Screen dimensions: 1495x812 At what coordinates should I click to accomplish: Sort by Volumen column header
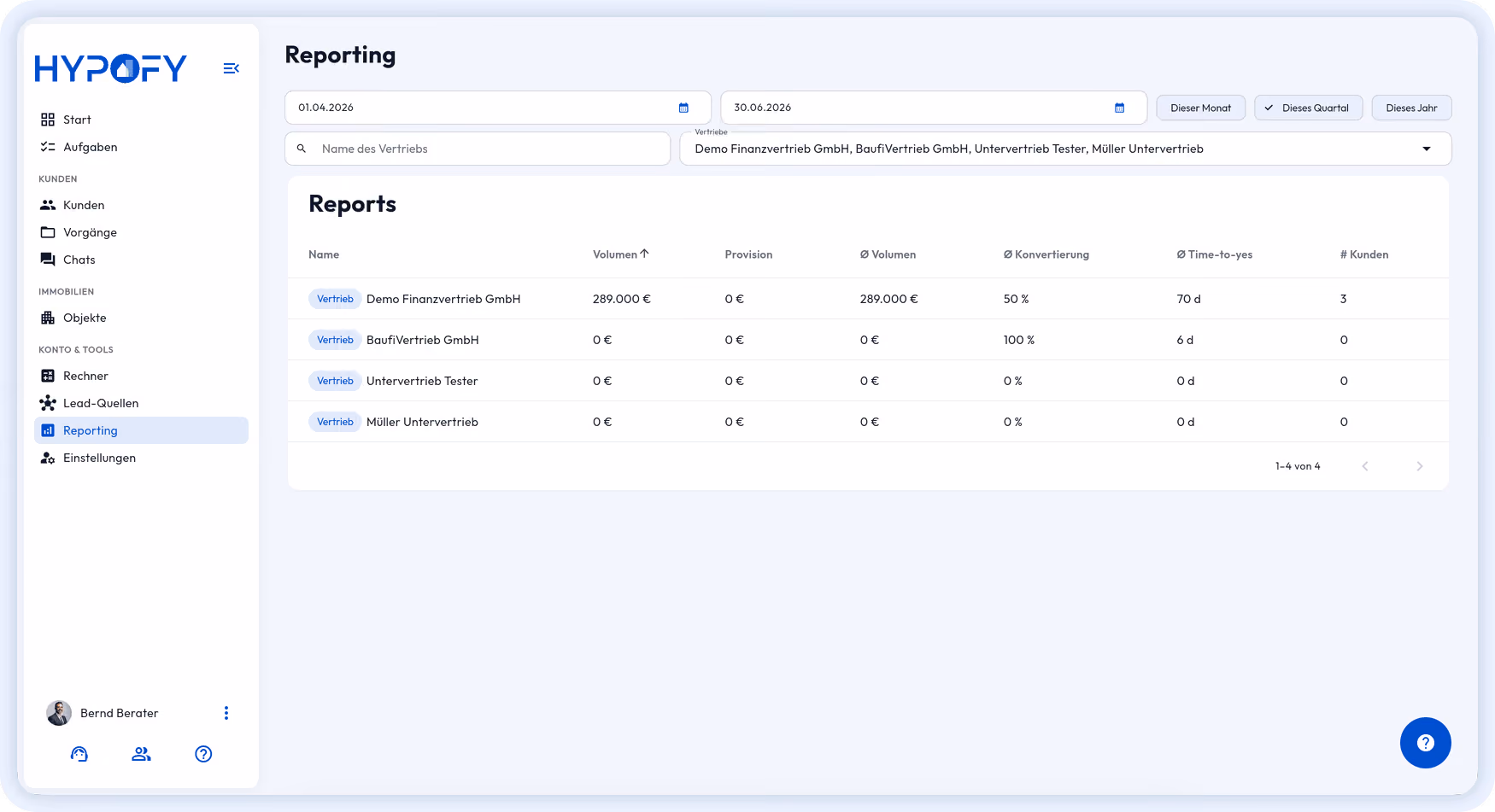pyautogui.click(x=615, y=254)
